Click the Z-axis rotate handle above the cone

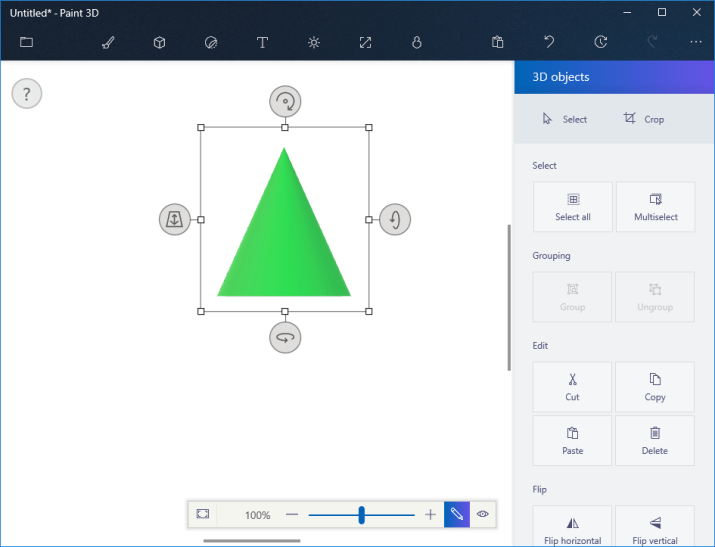coord(285,101)
